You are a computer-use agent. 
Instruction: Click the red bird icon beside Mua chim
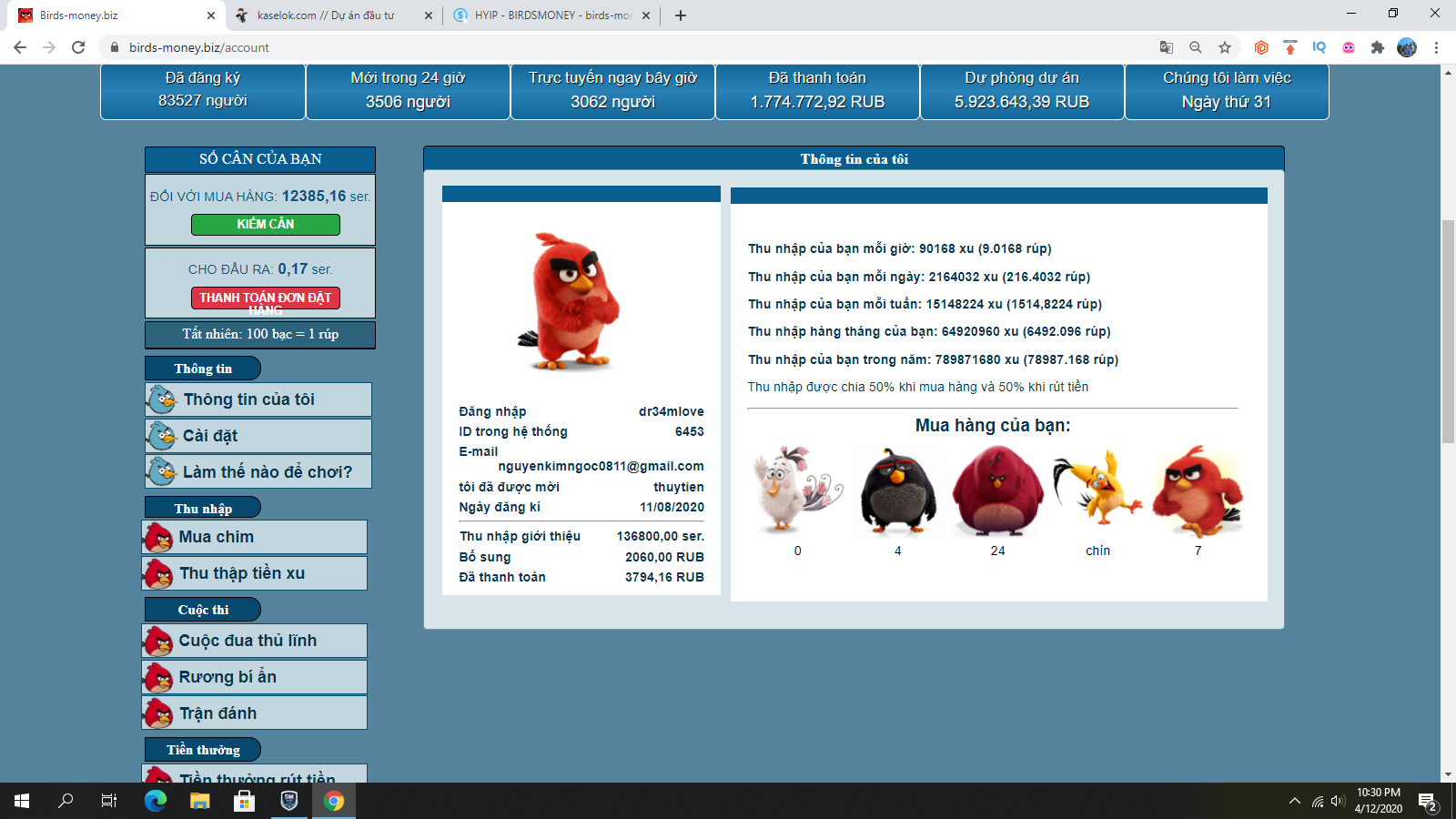(158, 538)
